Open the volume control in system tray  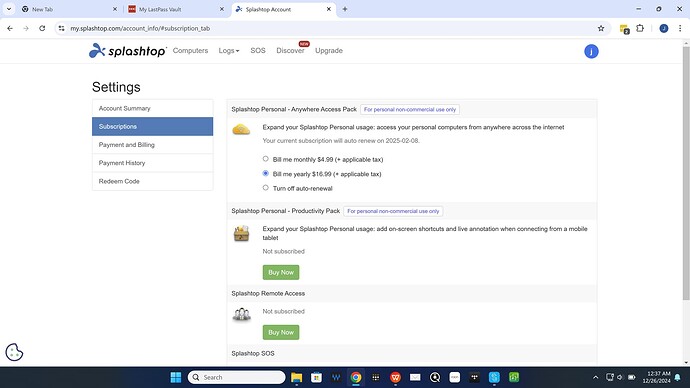tap(620, 377)
